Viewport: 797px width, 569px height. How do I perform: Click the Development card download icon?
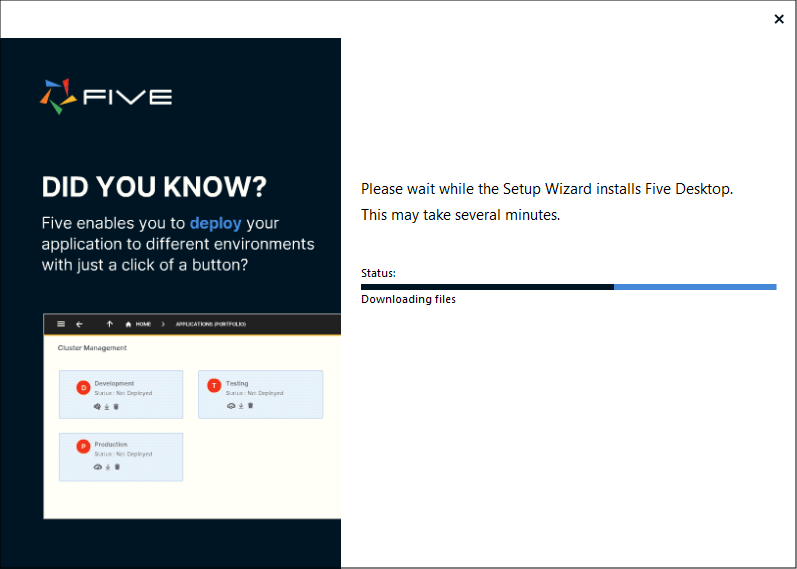pyautogui.click(x=107, y=407)
